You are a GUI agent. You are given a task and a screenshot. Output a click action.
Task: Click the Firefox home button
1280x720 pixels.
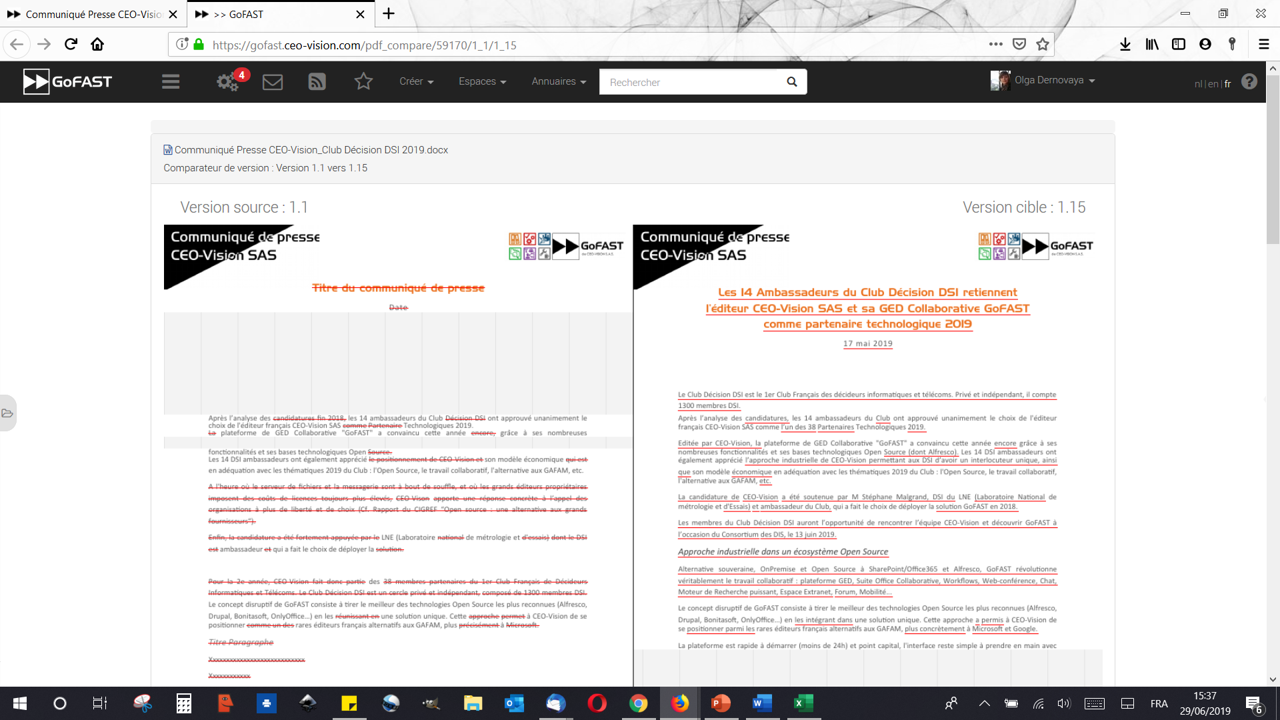coord(97,44)
